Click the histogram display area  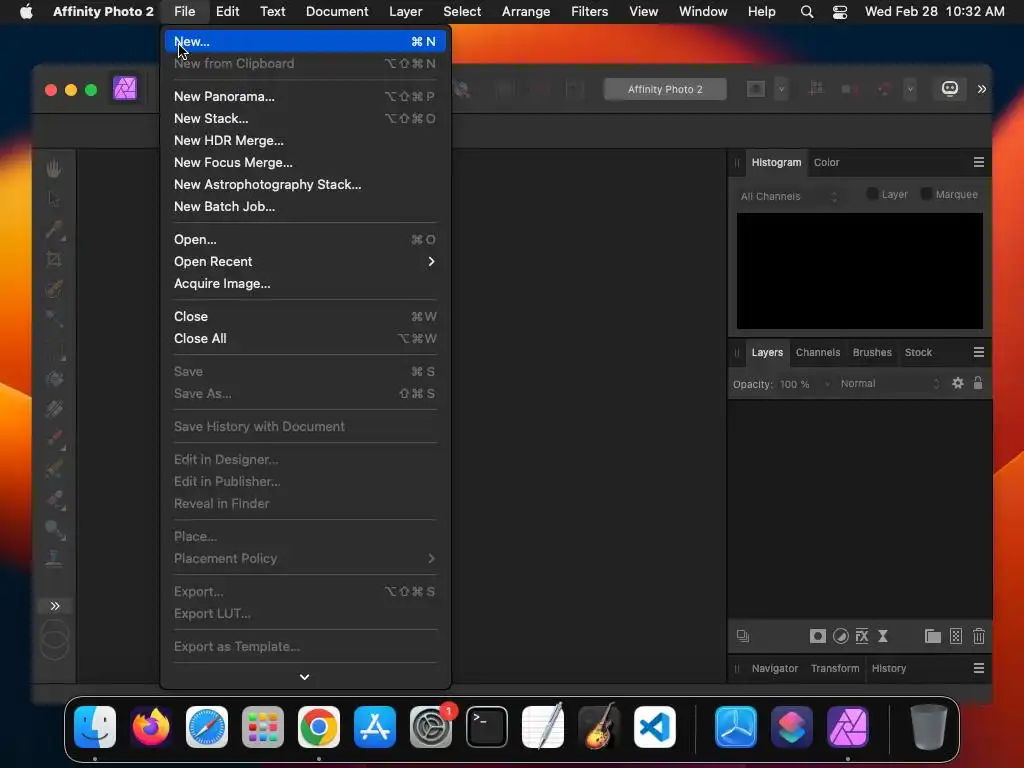pyautogui.click(x=859, y=271)
